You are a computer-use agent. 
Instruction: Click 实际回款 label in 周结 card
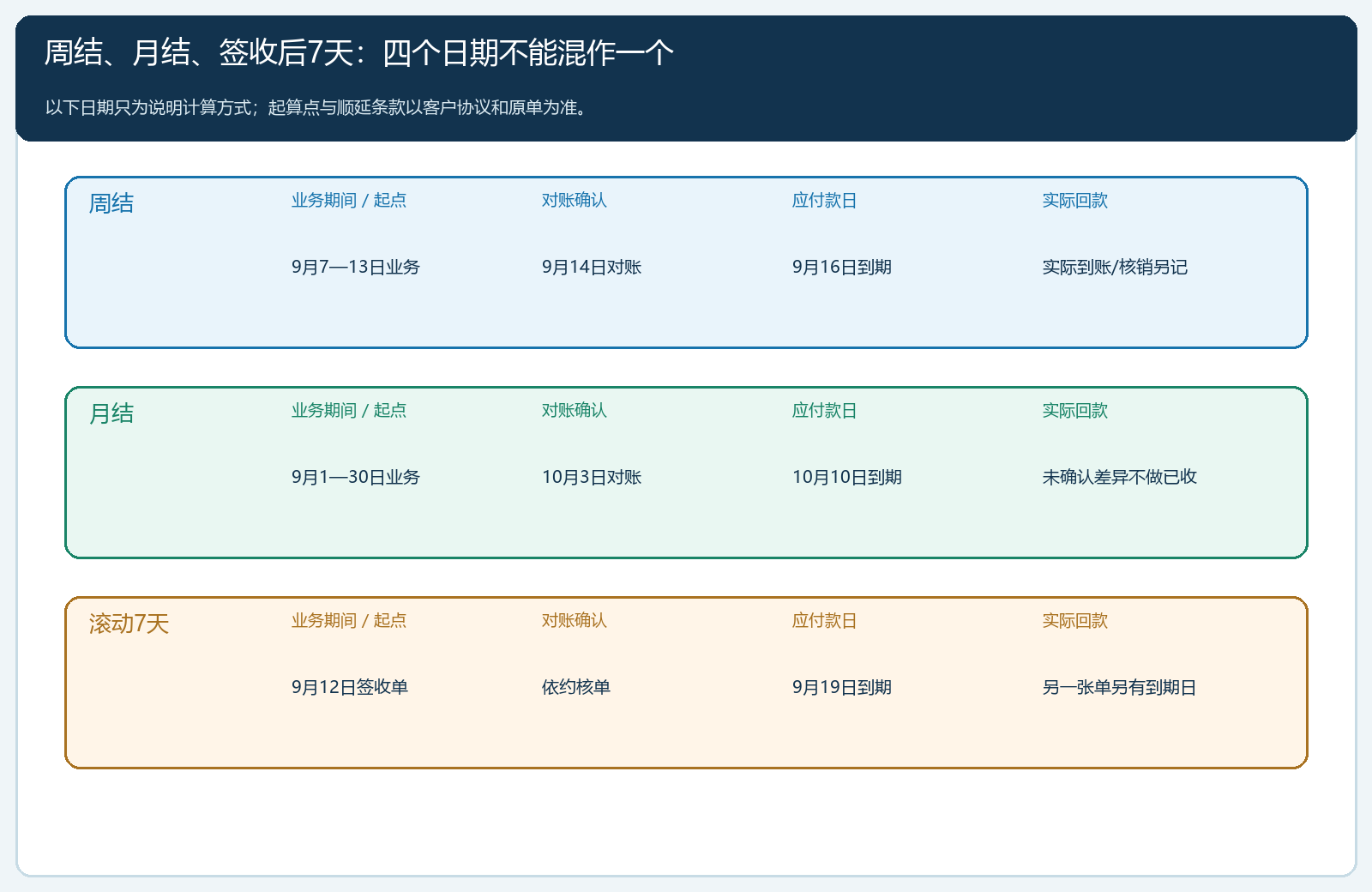(x=1075, y=201)
